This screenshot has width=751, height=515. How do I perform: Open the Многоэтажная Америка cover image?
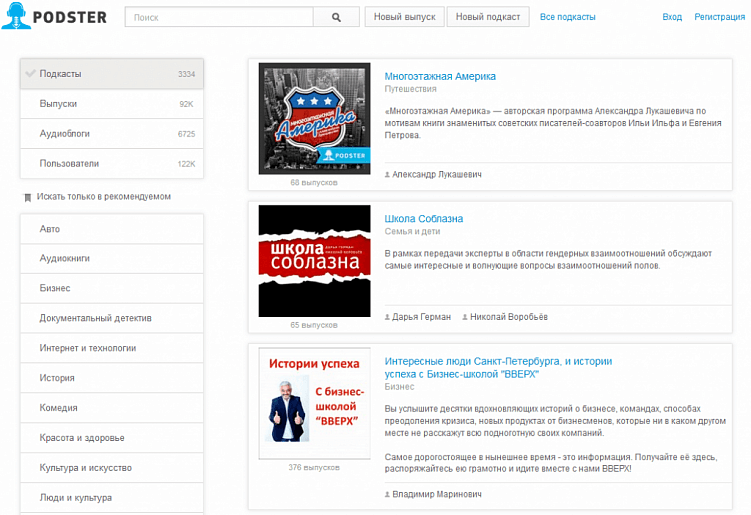(x=315, y=118)
